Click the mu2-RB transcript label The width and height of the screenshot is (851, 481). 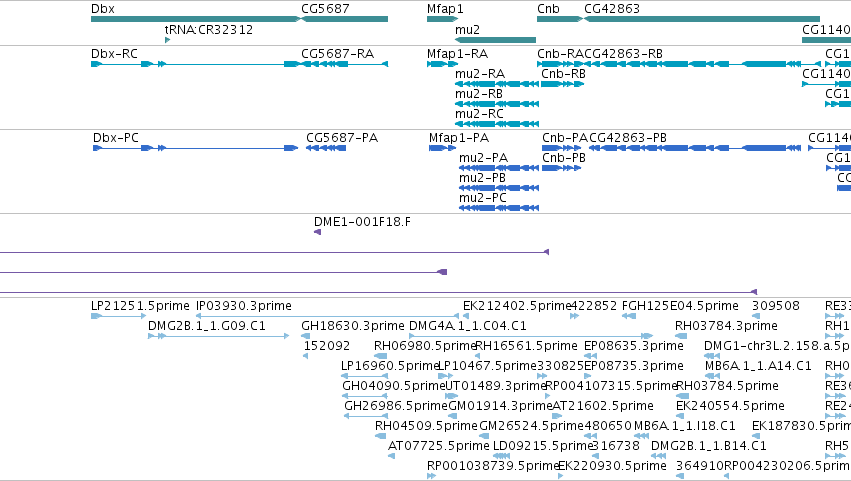[x=479, y=94]
